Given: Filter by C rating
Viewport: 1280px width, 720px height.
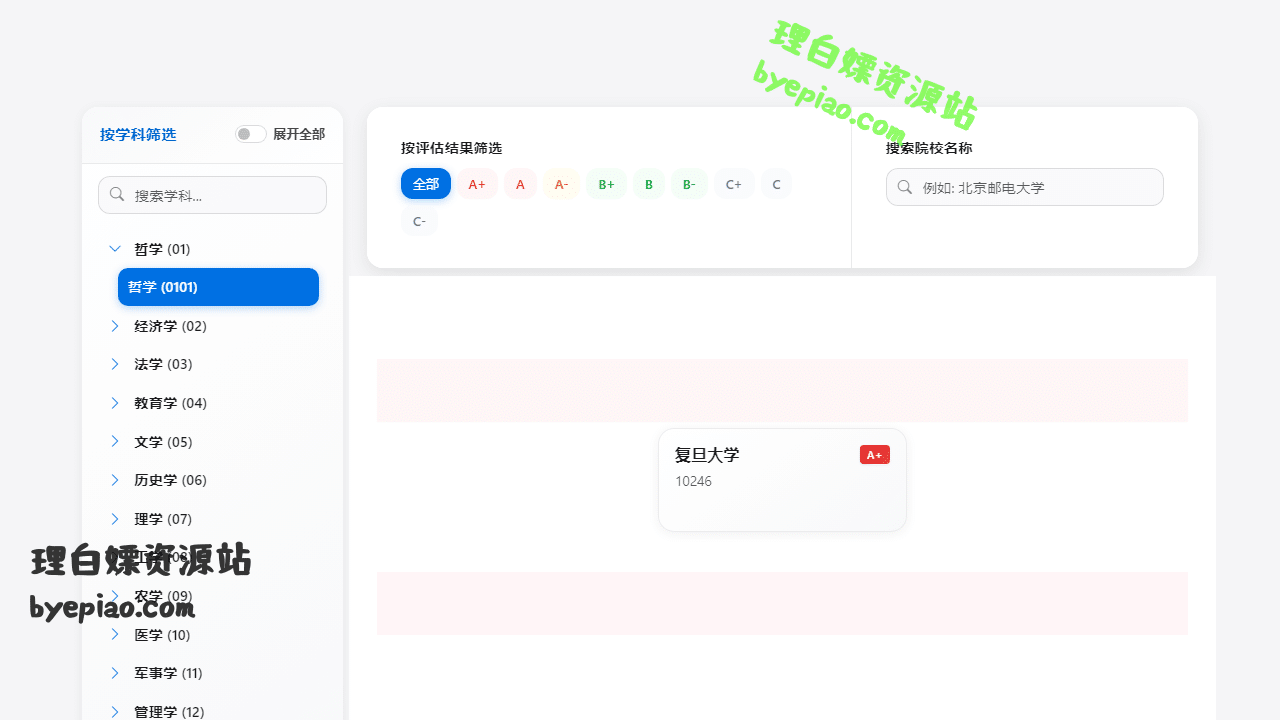Looking at the screenshot, I should tap(776, 184).
